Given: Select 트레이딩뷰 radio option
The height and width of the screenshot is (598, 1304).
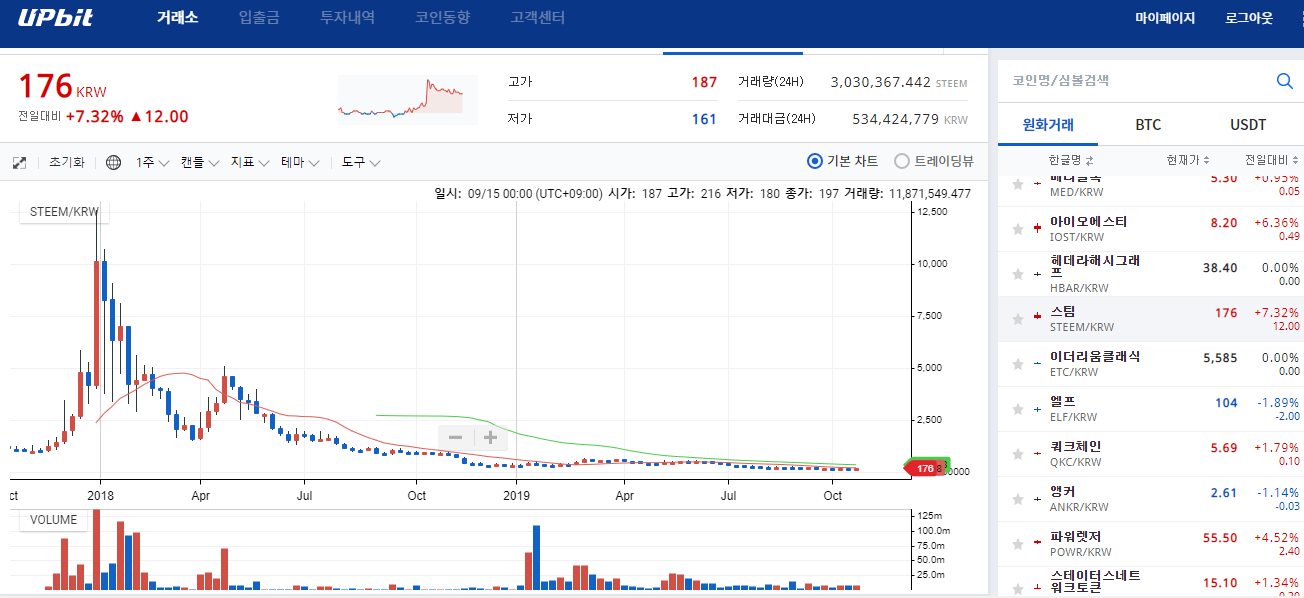Looking at the screenshot, I should pyautogui.click(x=934, y=161).
